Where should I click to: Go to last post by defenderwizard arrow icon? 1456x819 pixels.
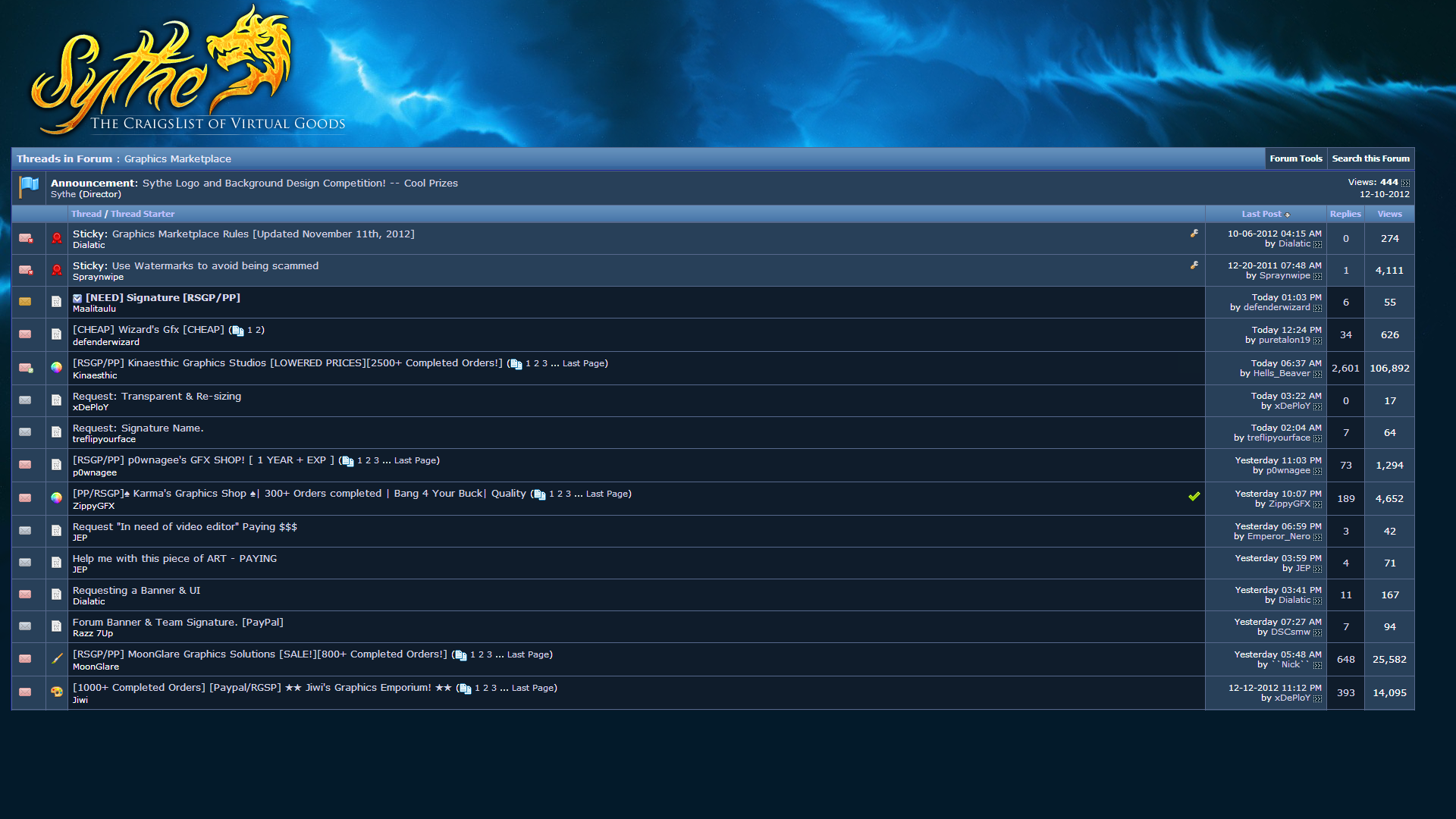tap(1317, 308)
